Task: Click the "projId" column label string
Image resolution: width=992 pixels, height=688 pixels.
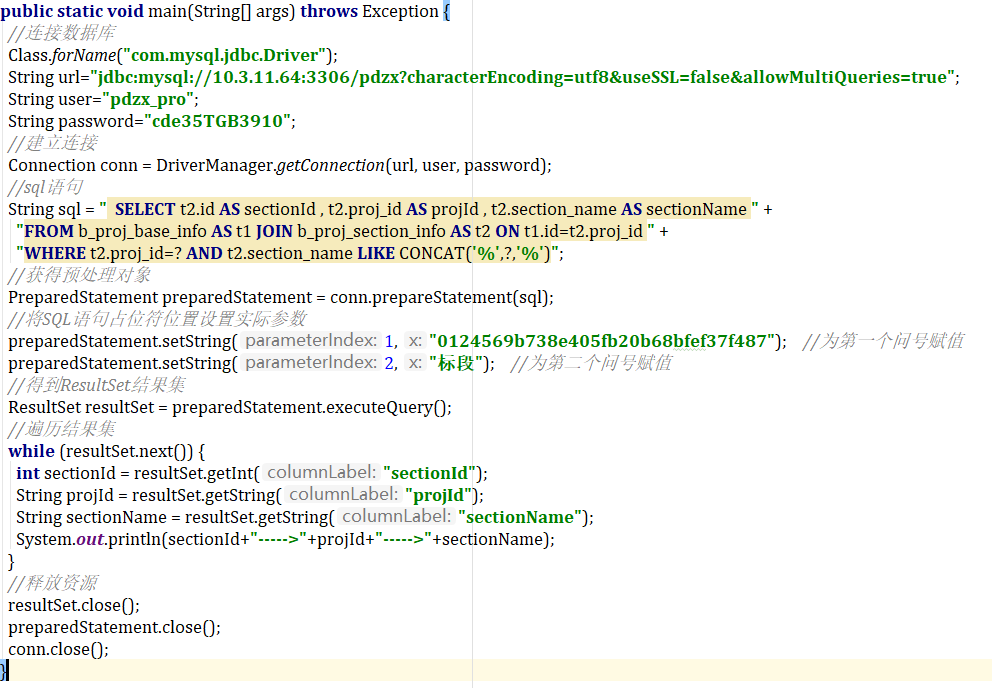Action: tap(438, 496)
